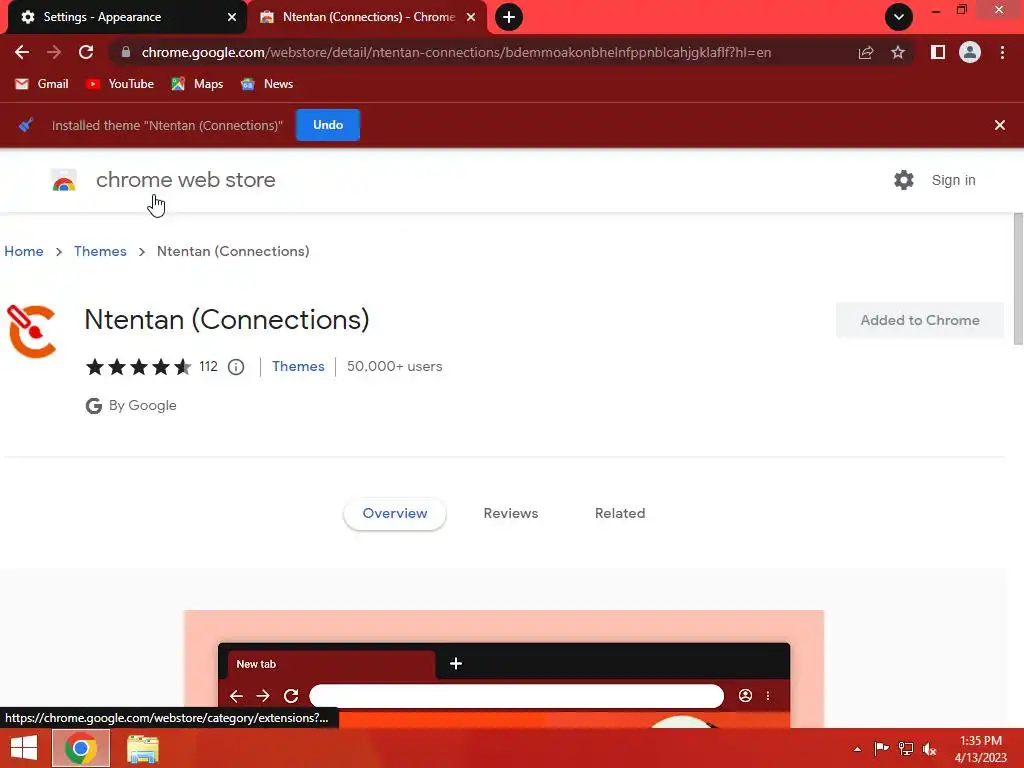1024x768 pixels.
Task: Reload the page with the refresh icon
Action: 86,52
